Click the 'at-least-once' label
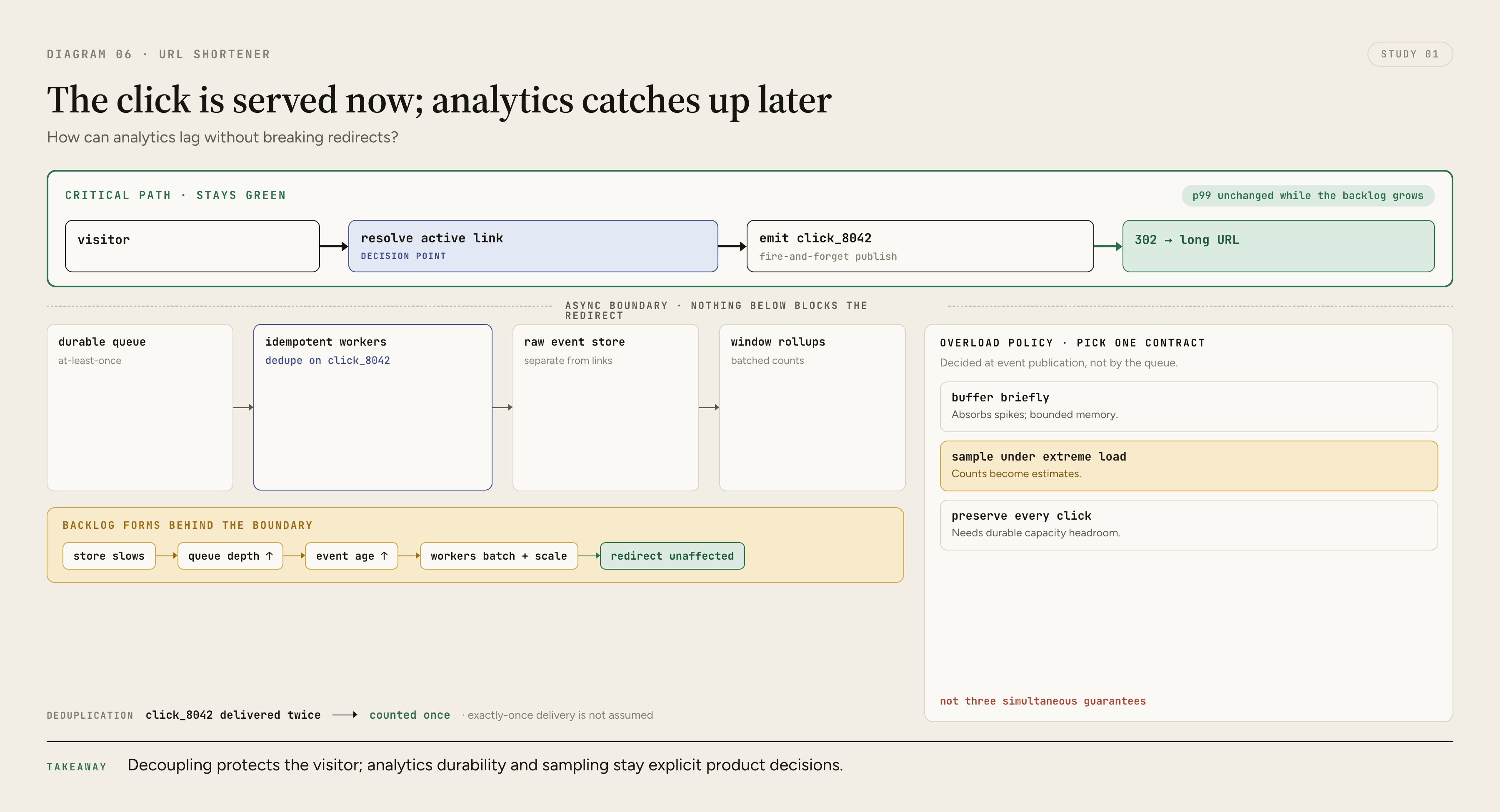Screen dimensions: 1500x812 pyautogui.click(x=90, y=360)
